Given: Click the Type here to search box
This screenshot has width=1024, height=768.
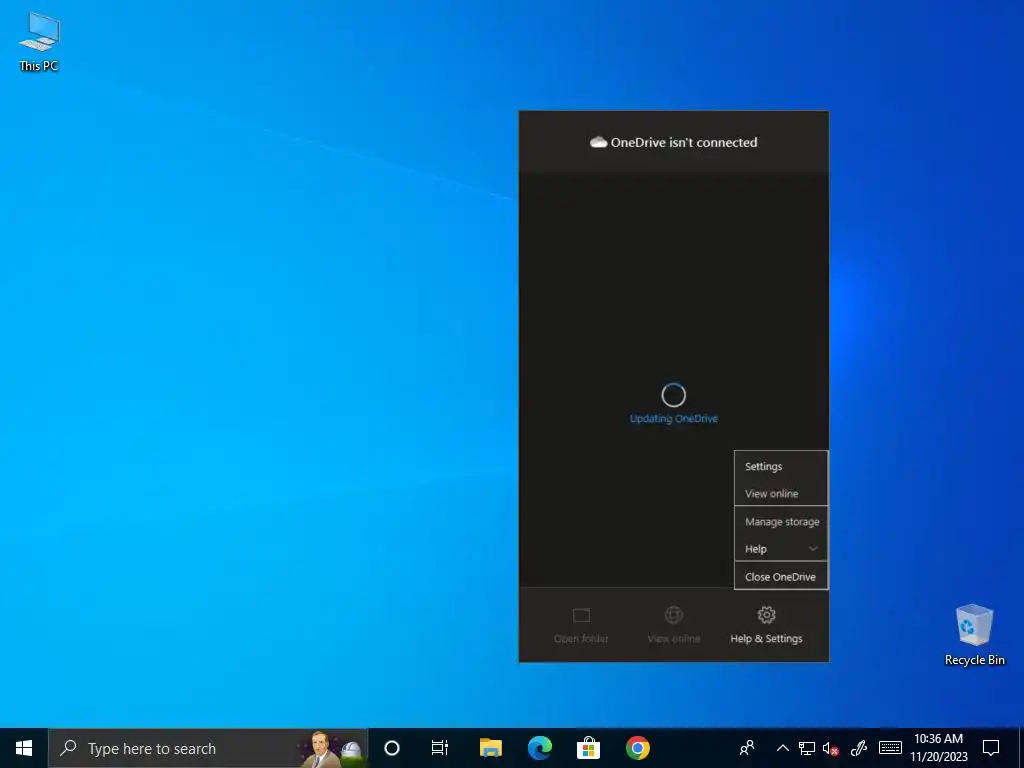Looking at the screenshot, I should 208,748.
